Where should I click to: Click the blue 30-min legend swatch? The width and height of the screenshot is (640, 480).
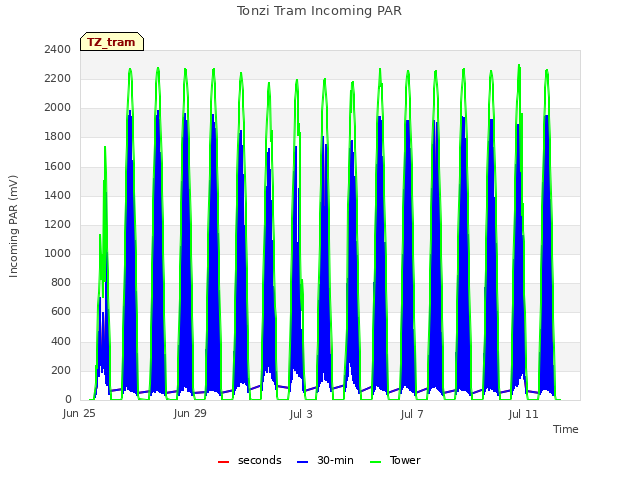[302, 462]
